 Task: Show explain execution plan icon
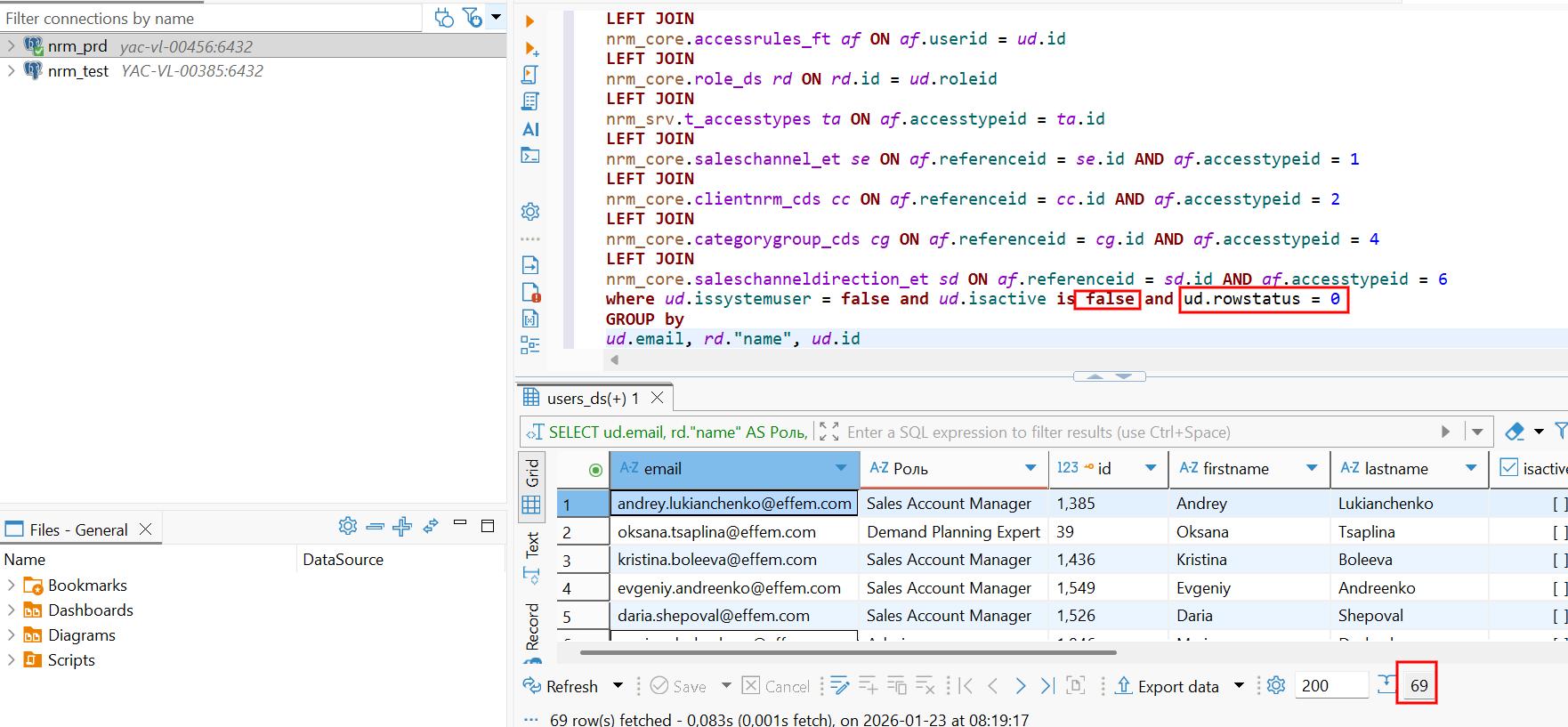click(530, 101)
